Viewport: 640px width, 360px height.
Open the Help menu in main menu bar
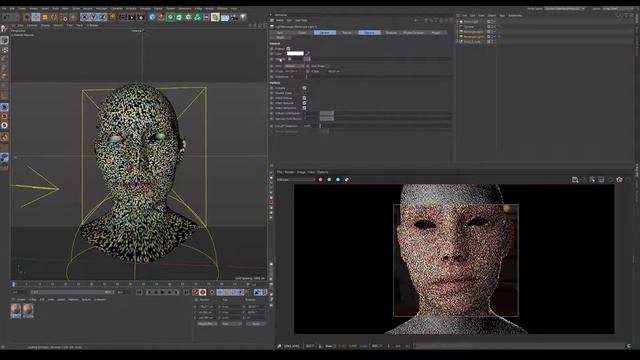[234, 8]
